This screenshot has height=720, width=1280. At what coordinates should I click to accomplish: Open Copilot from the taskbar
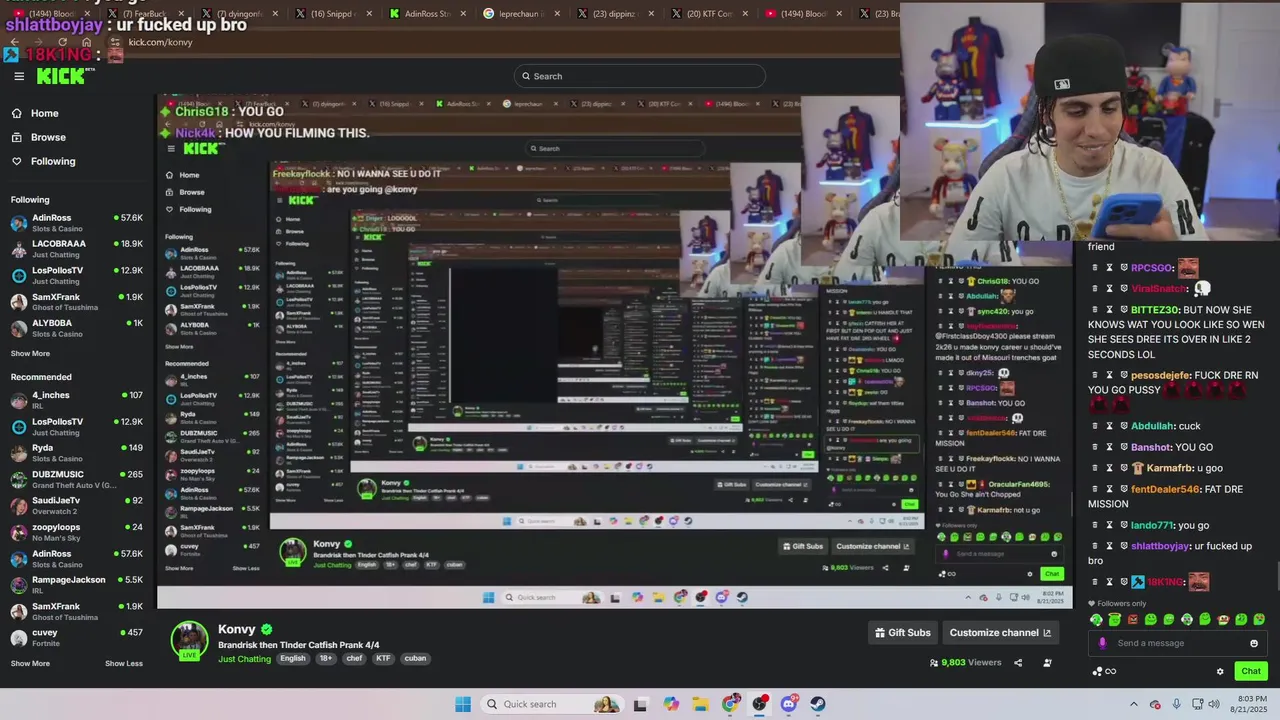(x=671, y=704)
